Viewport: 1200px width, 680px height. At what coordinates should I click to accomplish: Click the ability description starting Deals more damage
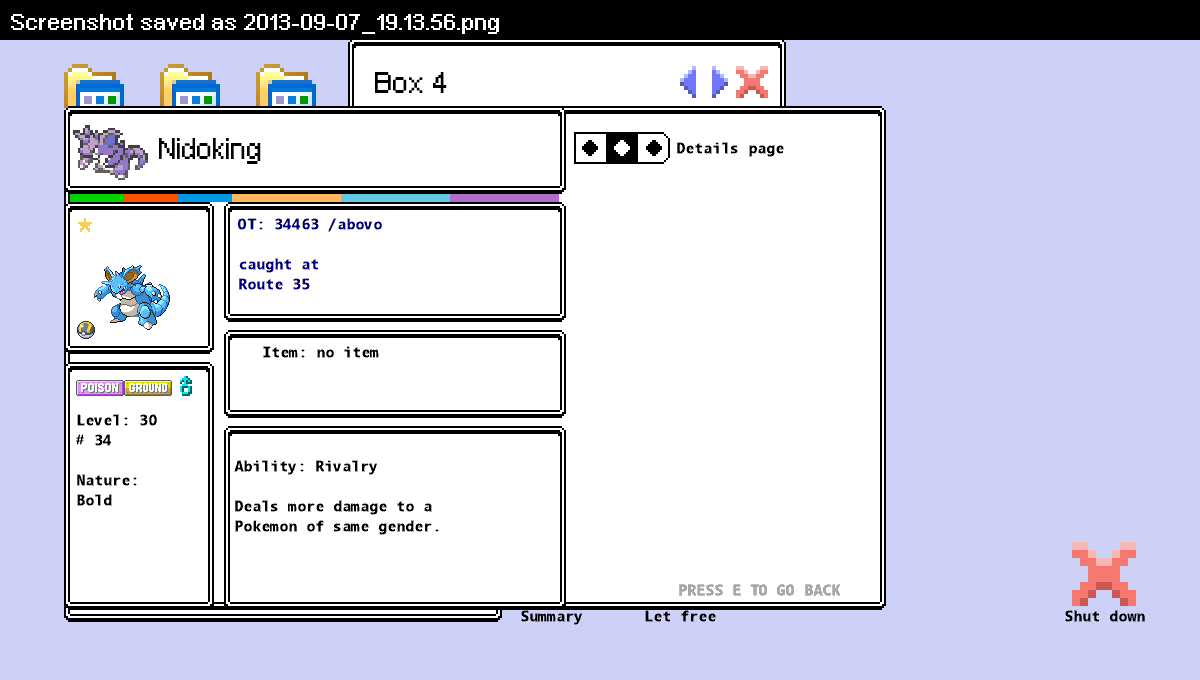(337, 517)
